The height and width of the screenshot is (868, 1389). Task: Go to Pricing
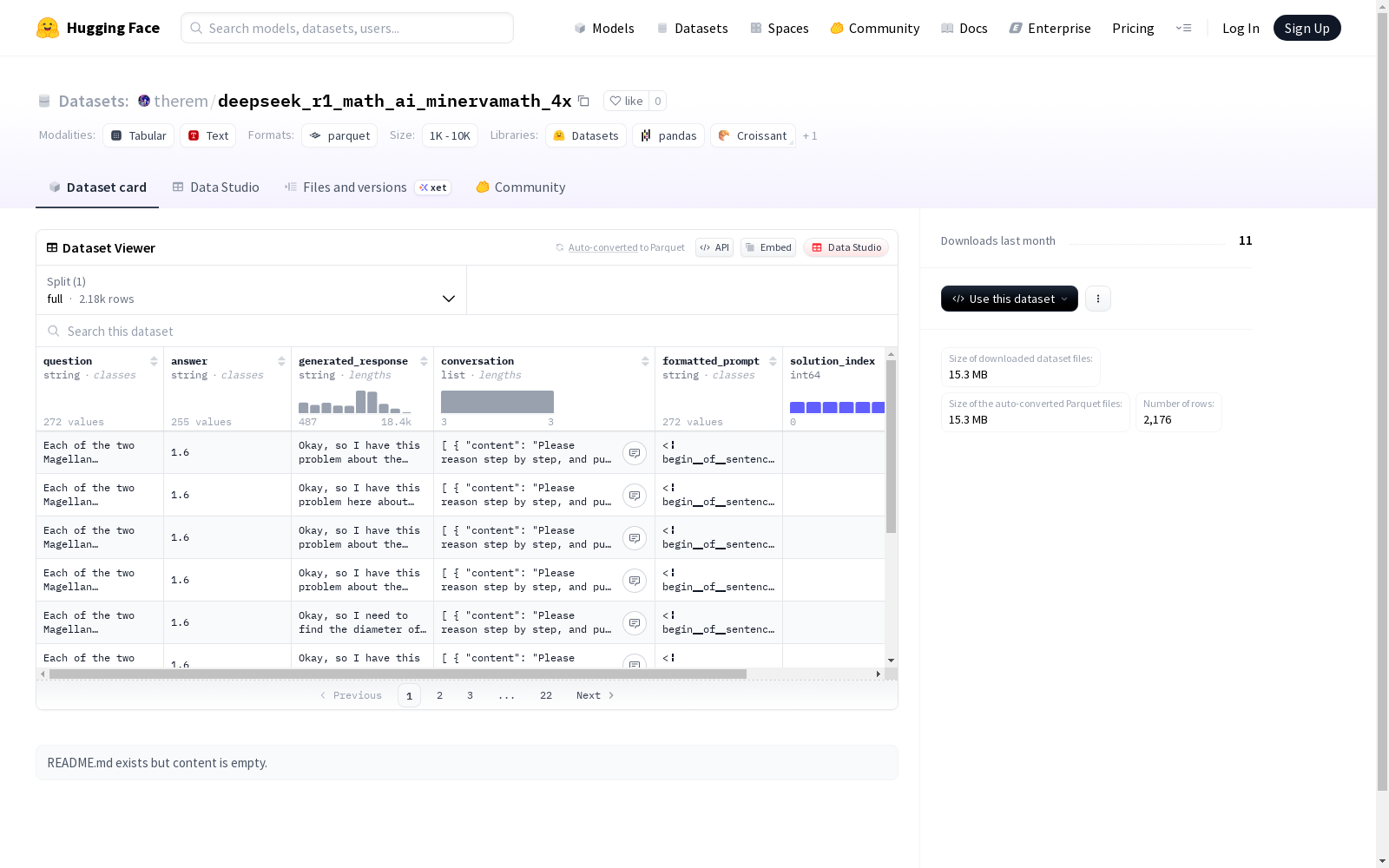[x=1133, y=28]
